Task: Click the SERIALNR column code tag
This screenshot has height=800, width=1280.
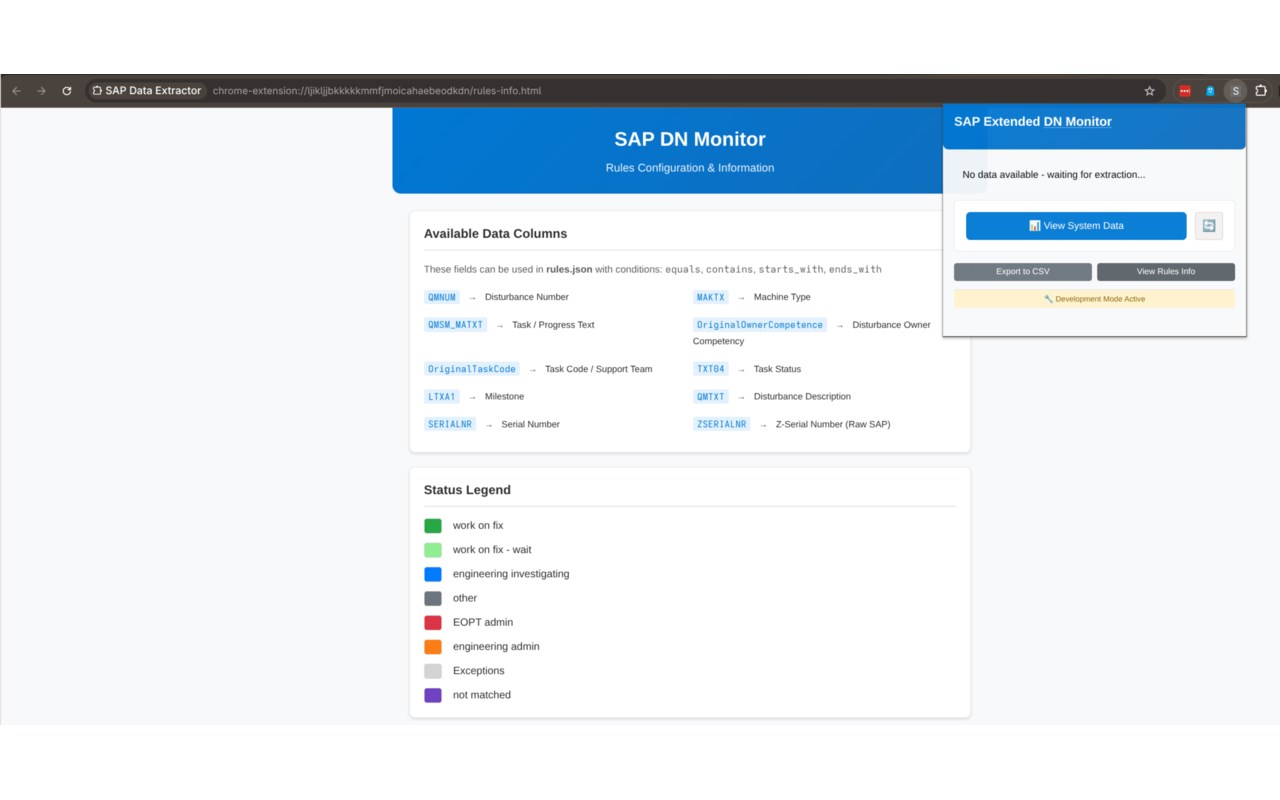Action: [x=450, y=425]
